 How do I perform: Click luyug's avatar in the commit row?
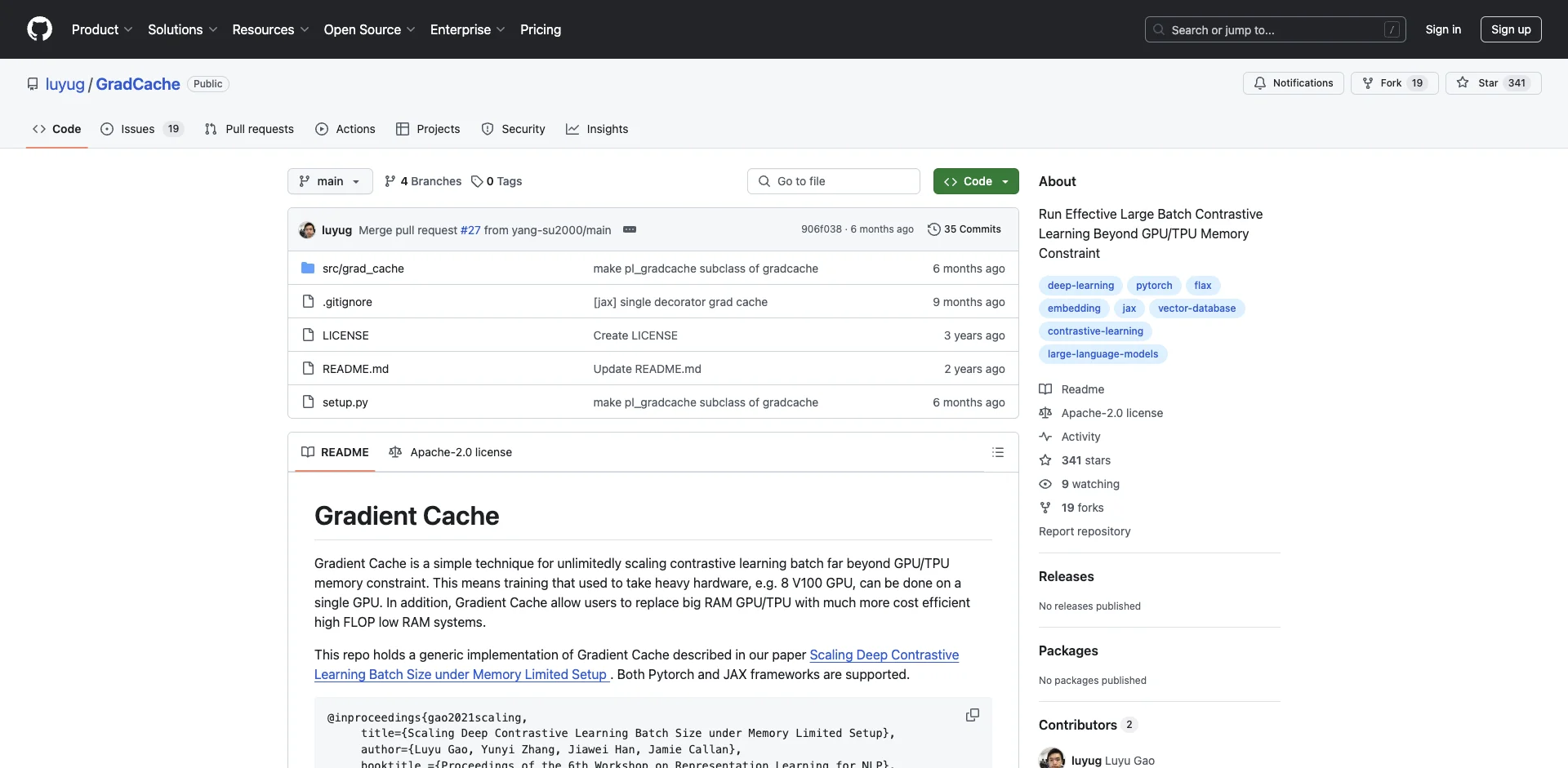308,230
